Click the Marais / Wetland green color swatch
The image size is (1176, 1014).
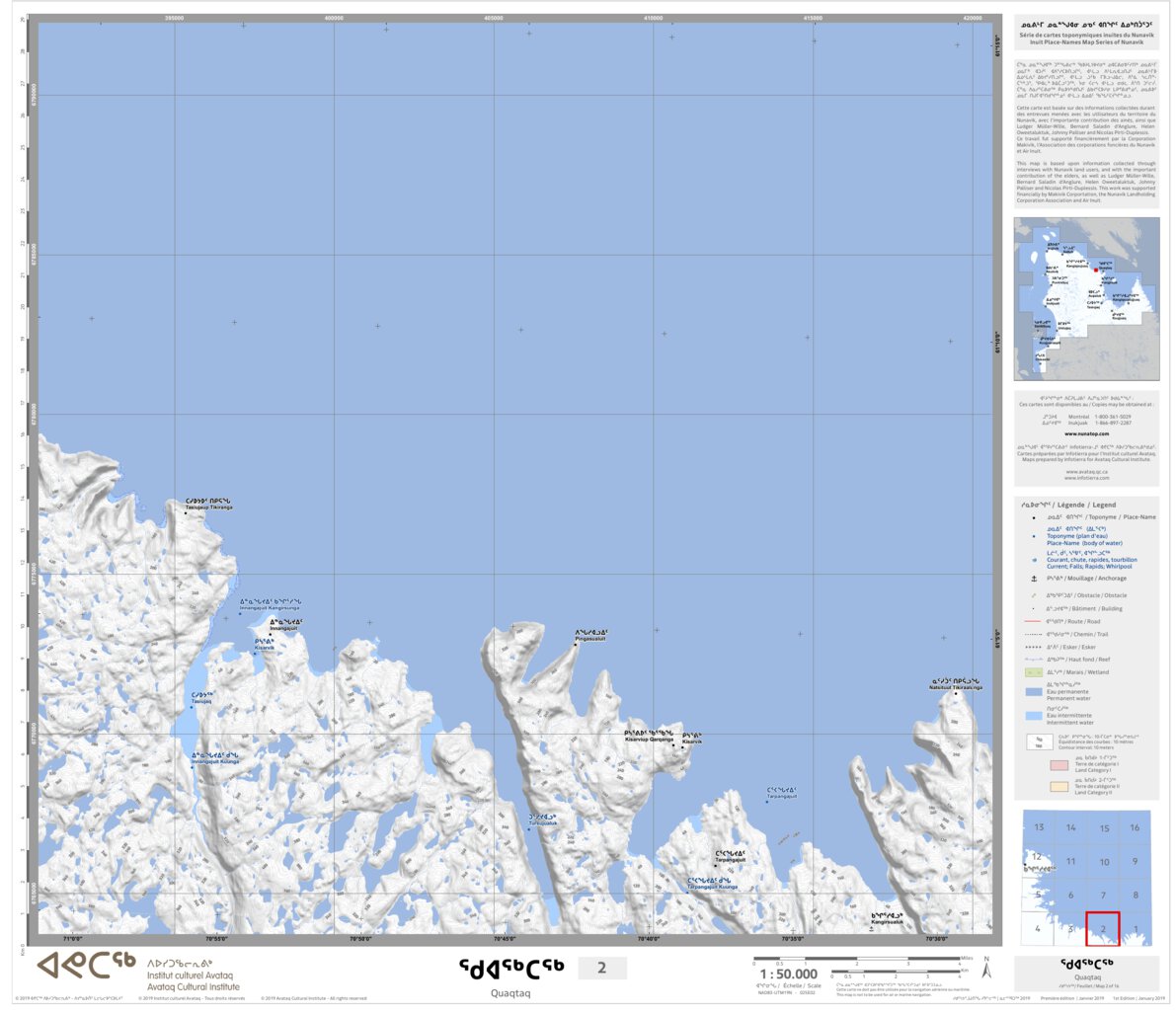pos(1035,672)
